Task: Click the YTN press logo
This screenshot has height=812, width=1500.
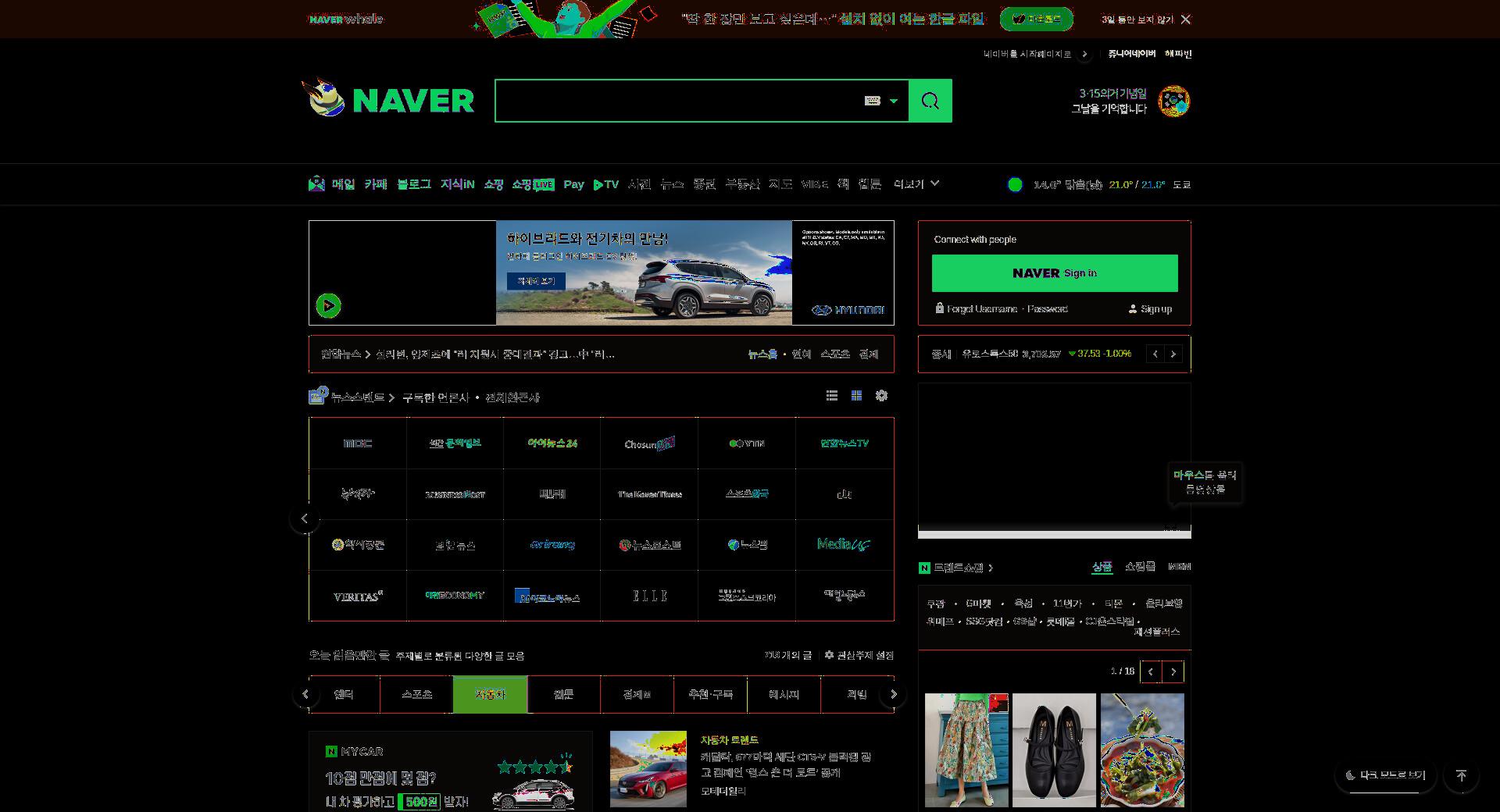Action: [747, 443]
